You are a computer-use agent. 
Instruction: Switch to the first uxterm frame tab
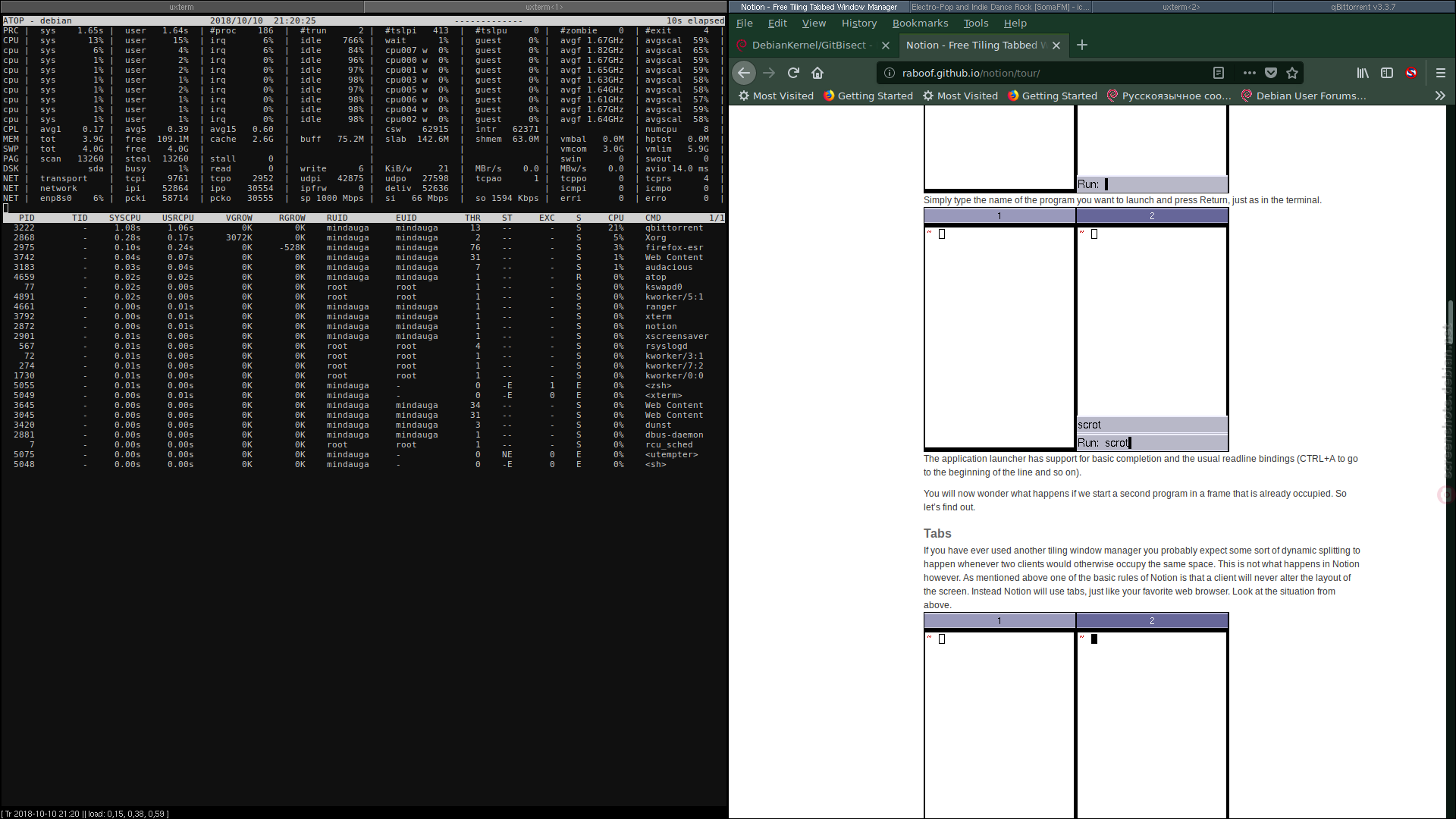pos(182,7)
